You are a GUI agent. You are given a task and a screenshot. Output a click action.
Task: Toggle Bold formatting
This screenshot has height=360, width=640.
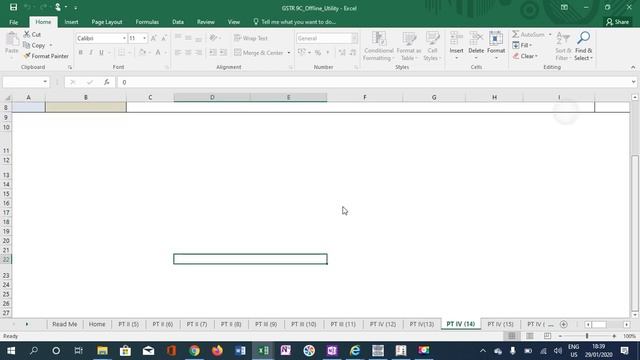tap(80, 53)
